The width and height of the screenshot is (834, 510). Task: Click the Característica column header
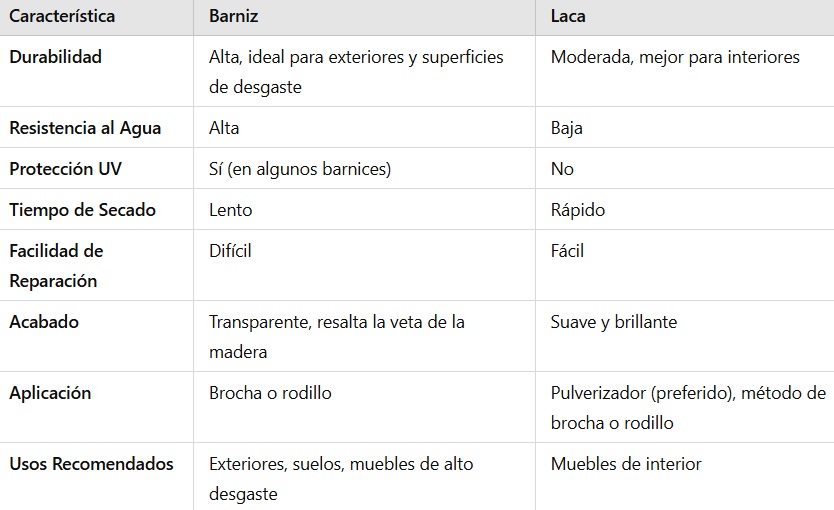[x=62, y=16]
